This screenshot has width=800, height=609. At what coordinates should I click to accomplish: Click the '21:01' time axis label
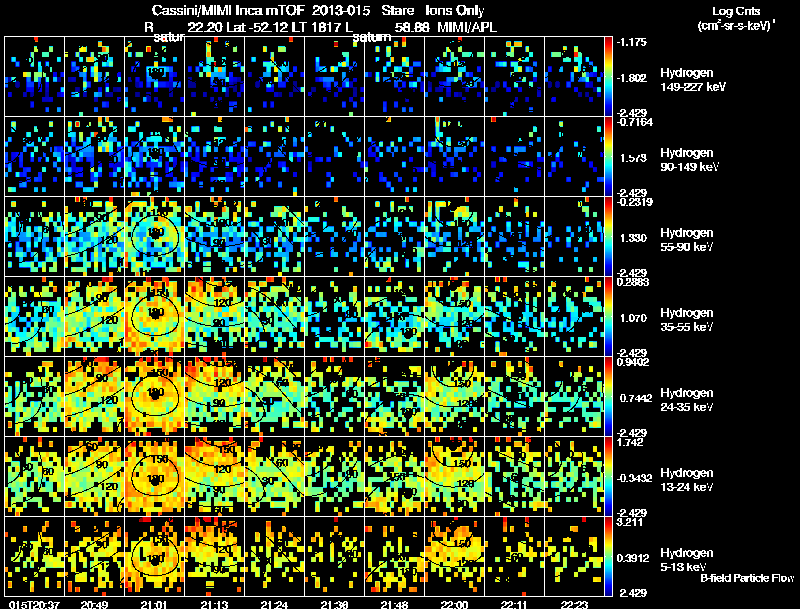(x=155, y=604)
